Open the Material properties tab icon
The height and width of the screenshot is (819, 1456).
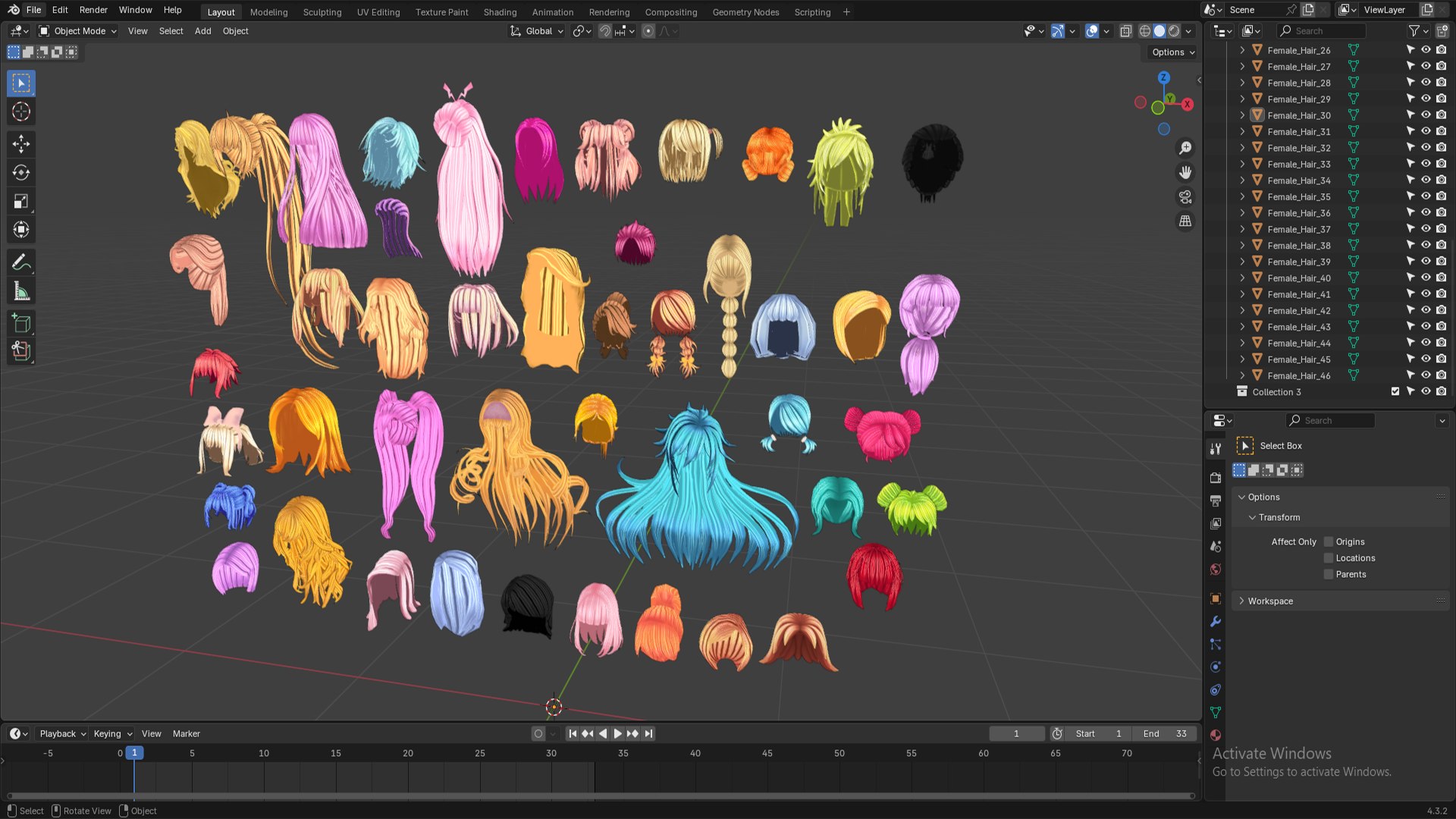[x=1216, y=735]
